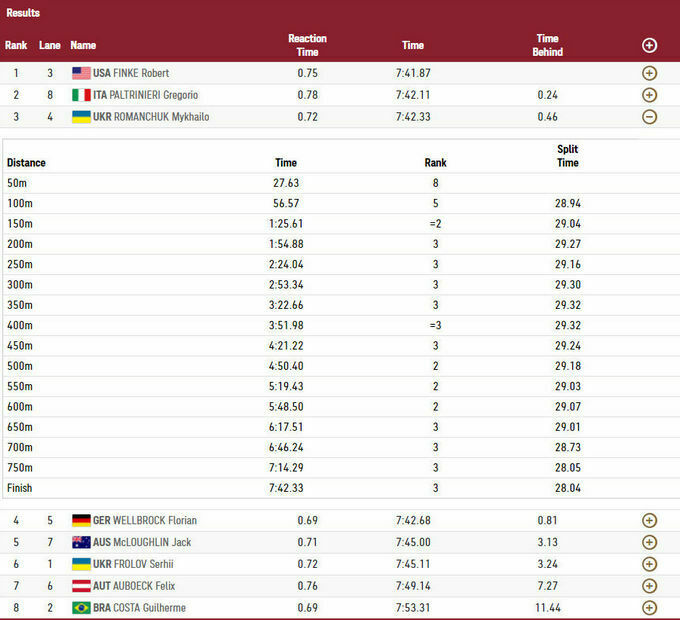Show splits for Jack McLoughlin

click(x=649, y=542)
